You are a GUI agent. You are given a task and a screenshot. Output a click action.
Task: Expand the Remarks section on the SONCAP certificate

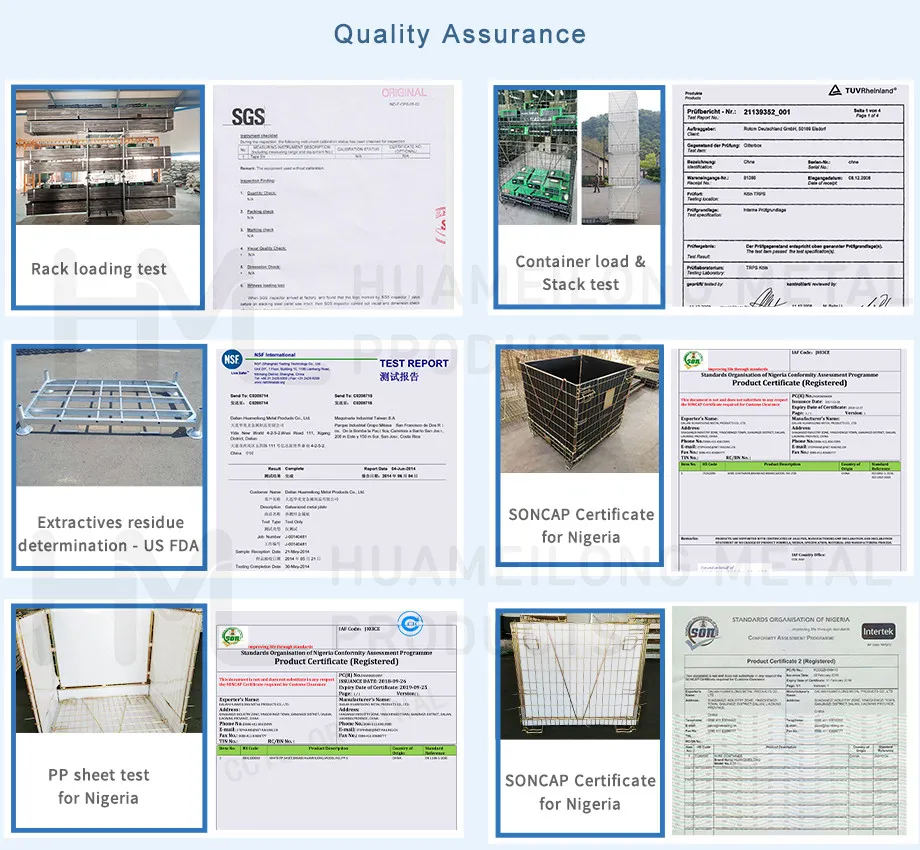click(690, 537)
